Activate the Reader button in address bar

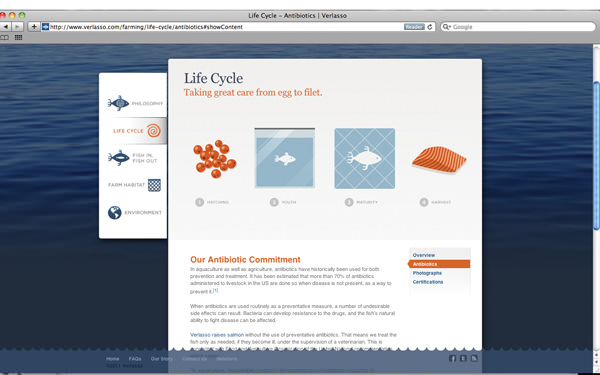pyautogui.click(x=414, y=27)
